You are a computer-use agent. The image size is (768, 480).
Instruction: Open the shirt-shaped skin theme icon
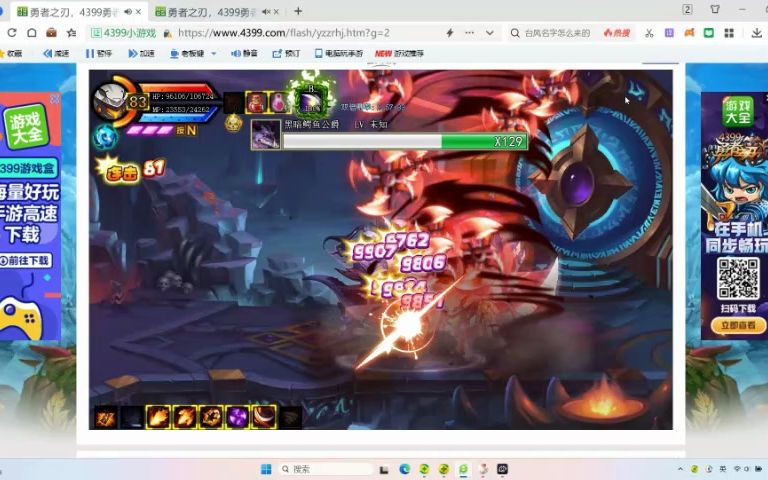[x=715, y=9]
